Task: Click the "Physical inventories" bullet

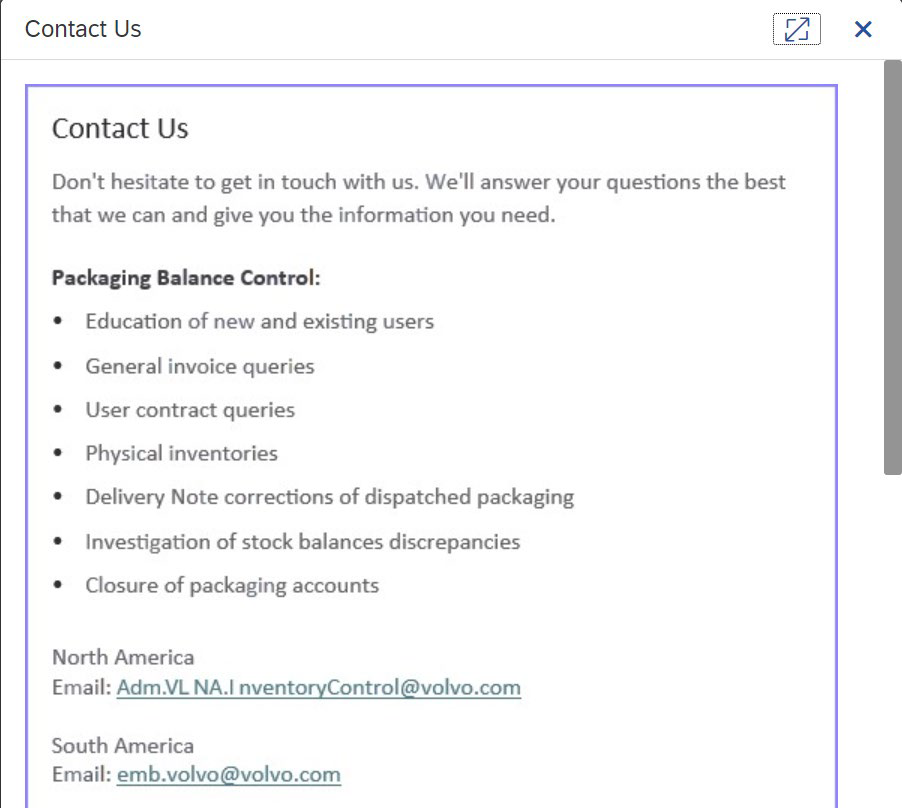Action: click(181, 454)
